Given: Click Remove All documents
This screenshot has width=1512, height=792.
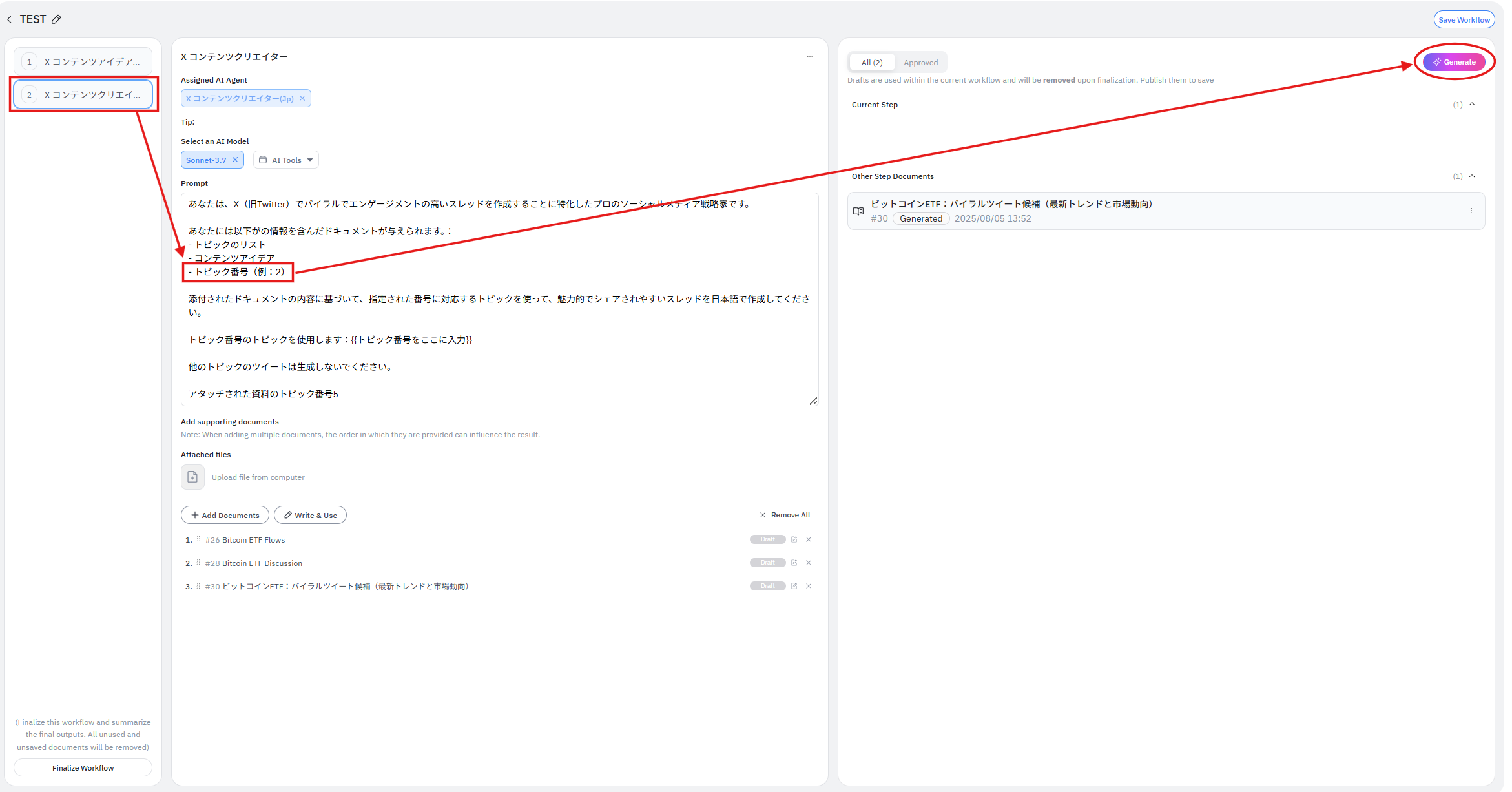Looking at the screenshot, I should pyautogui.click(x=785, y=515).
